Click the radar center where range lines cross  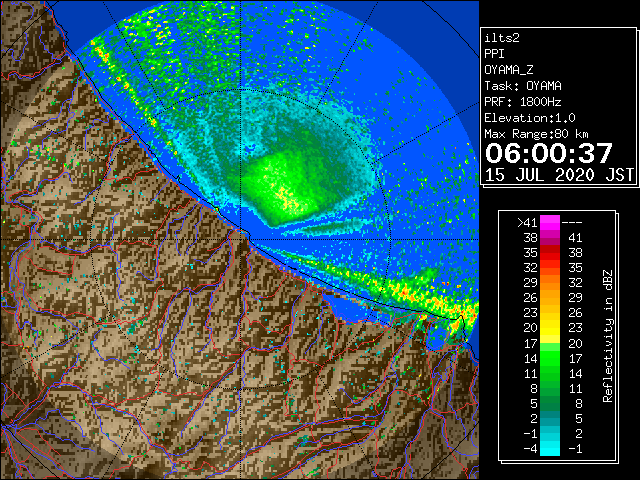click(x=241, y=239)
